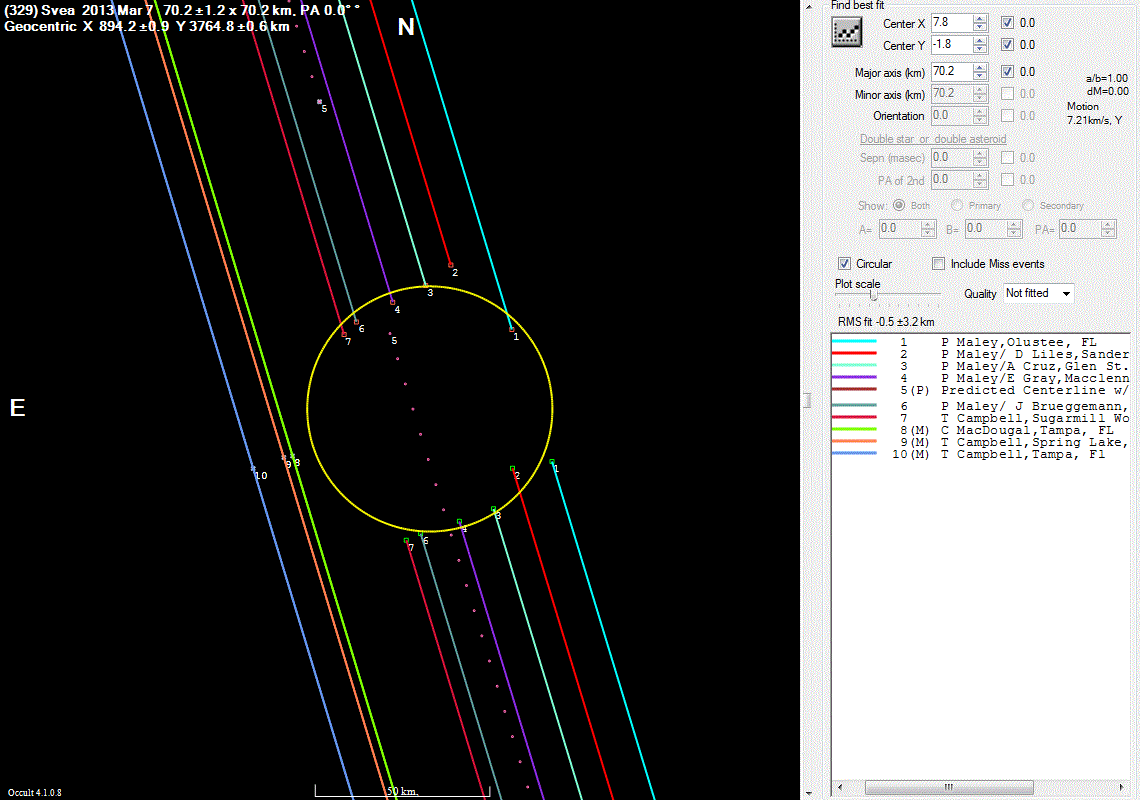Select the Both radio button

[899, 205]
